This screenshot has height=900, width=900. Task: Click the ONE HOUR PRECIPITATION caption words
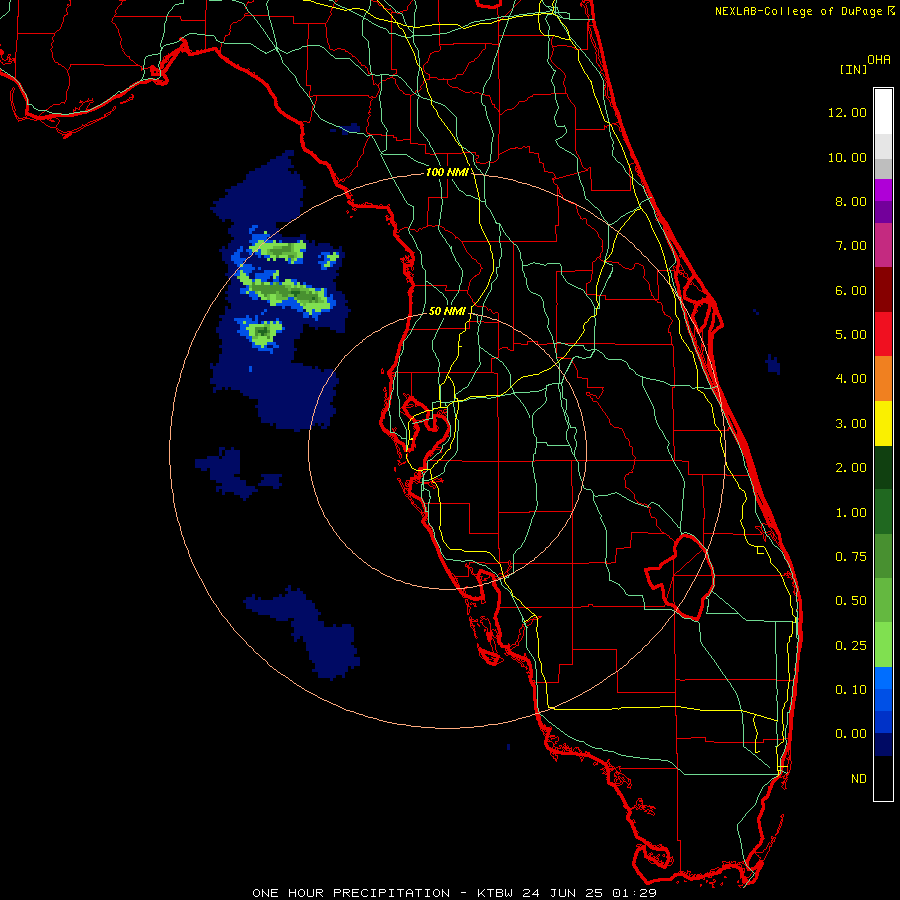[351, 893]
